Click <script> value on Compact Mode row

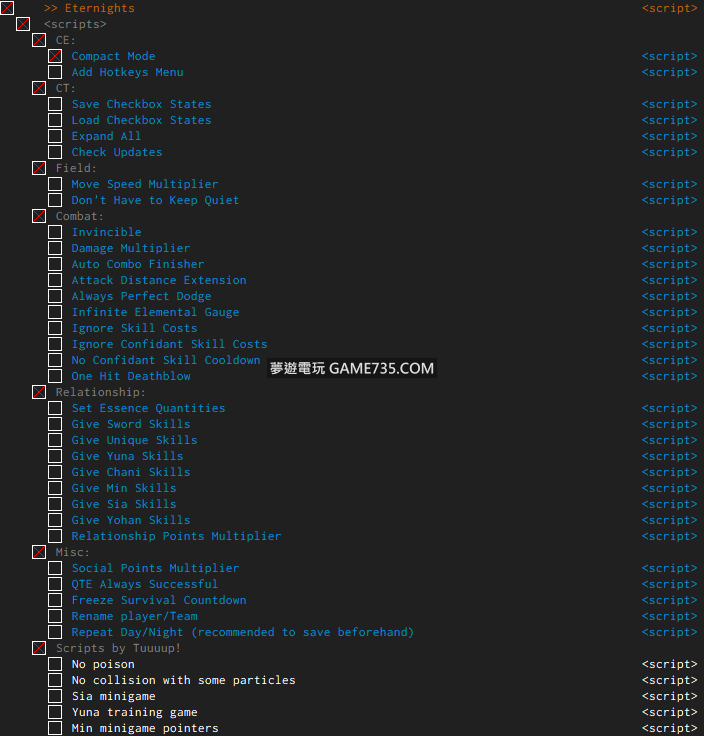pyautogui.click(x=669, y=56)
